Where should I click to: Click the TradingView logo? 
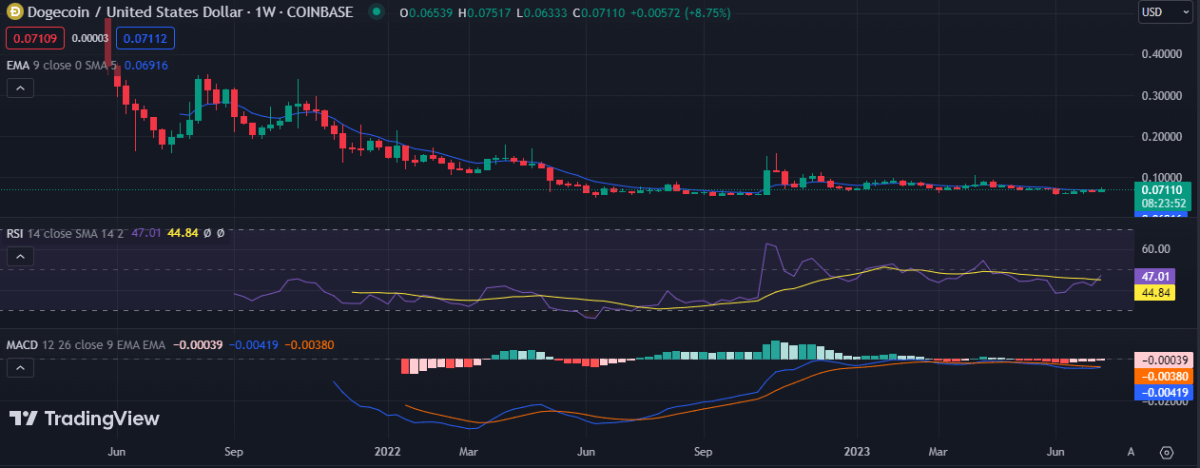click(85, 419)
